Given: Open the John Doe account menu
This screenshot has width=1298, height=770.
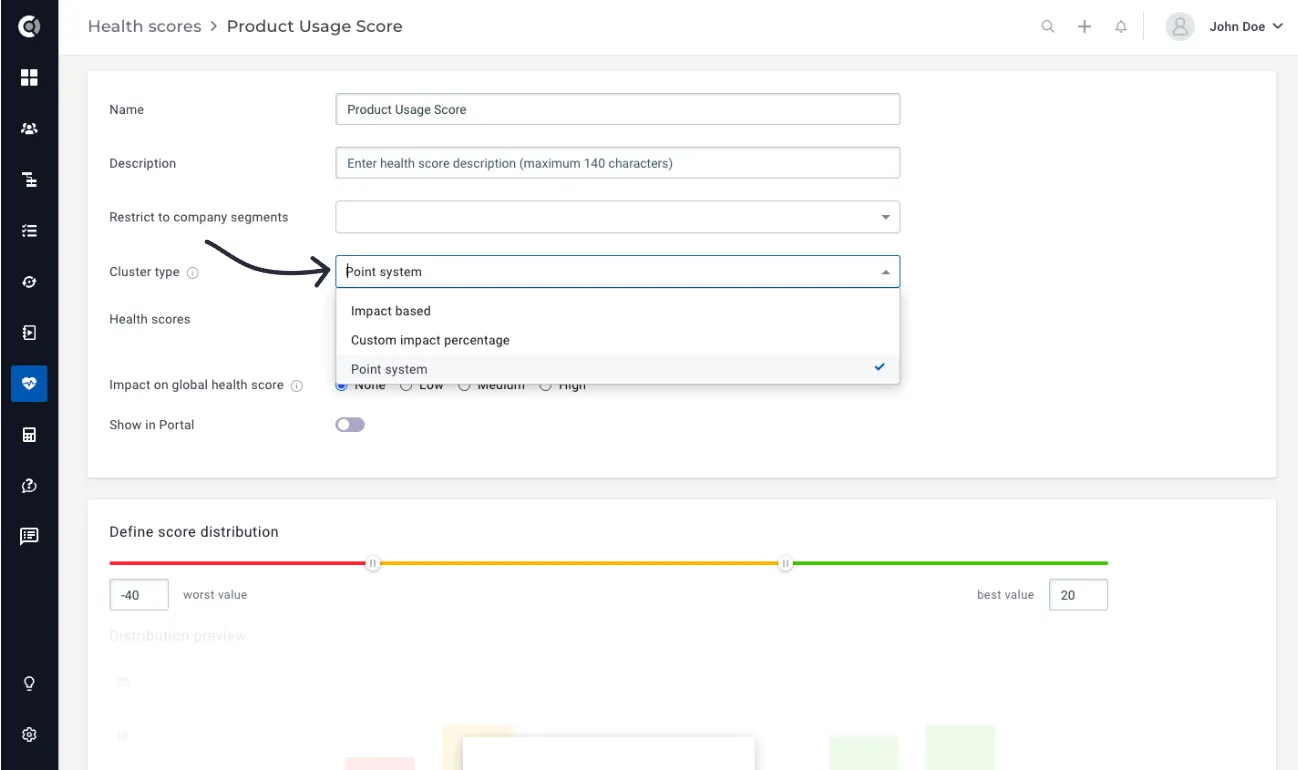Looking at the screenshot, I should click(1246, 27).
